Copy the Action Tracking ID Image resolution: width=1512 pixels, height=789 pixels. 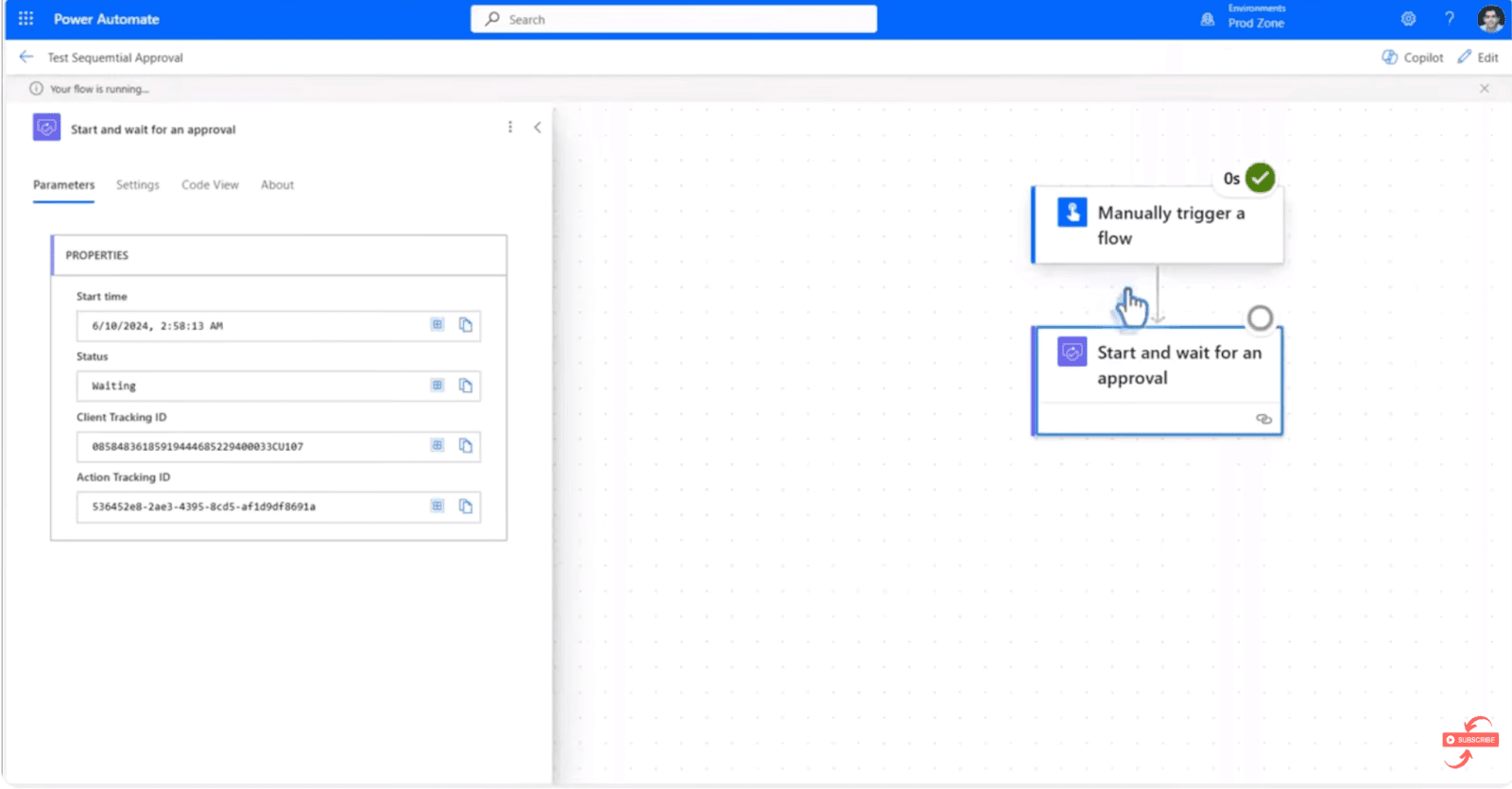[x=466, y=506]
